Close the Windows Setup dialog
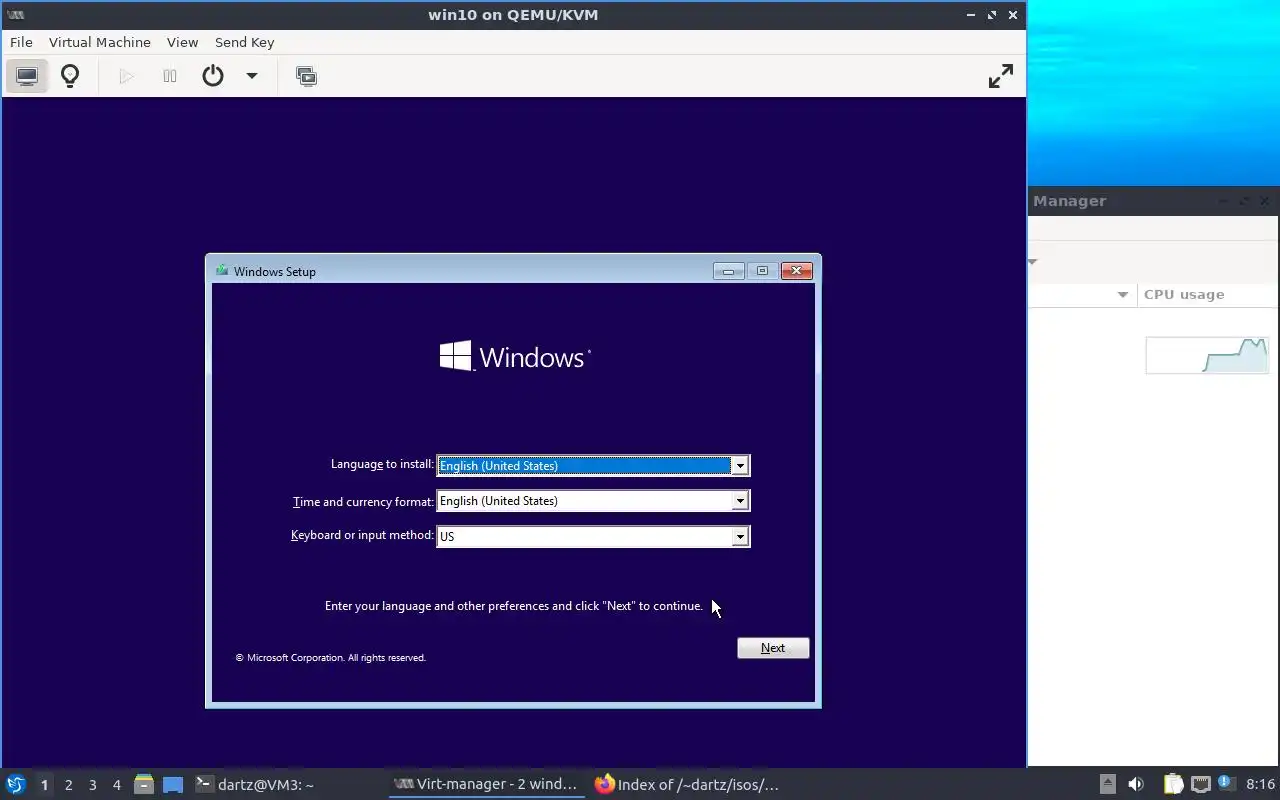Image resolution: width=1280 pixels, height=800 pixels. [x=796, y=271]
